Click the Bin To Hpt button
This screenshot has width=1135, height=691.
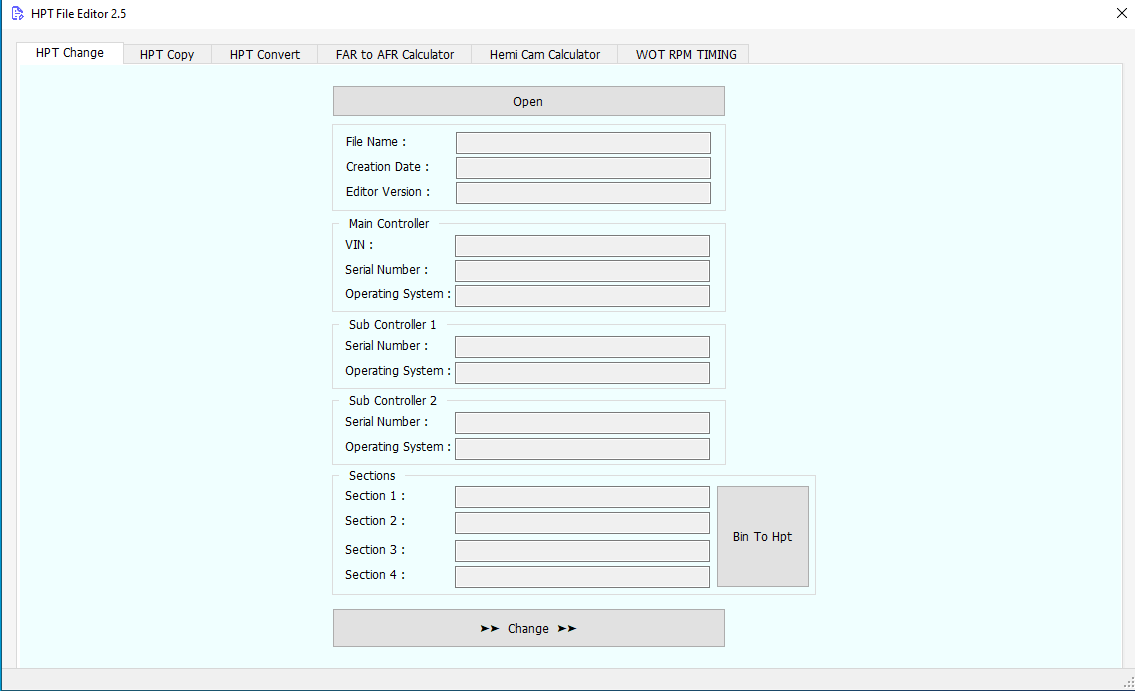click(x=763, y=536)
